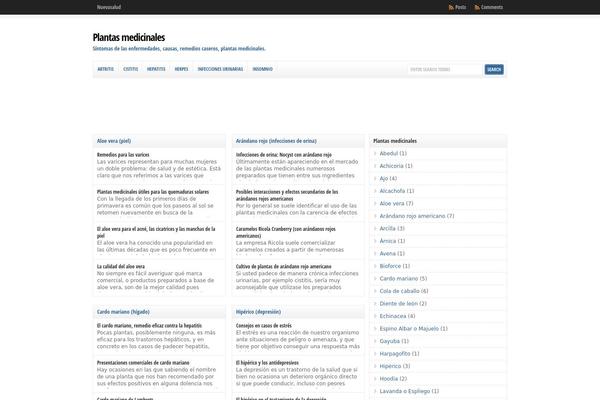This screenshot has height=400, width=600.
Task: Open the Alcachofa (1) category
Action: (x=397, y=191)
